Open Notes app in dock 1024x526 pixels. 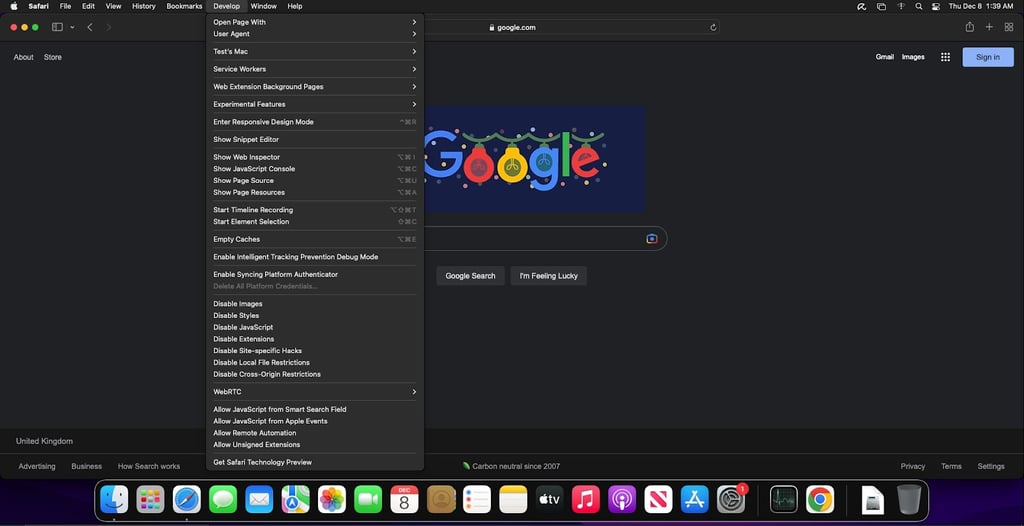(513, 500)
